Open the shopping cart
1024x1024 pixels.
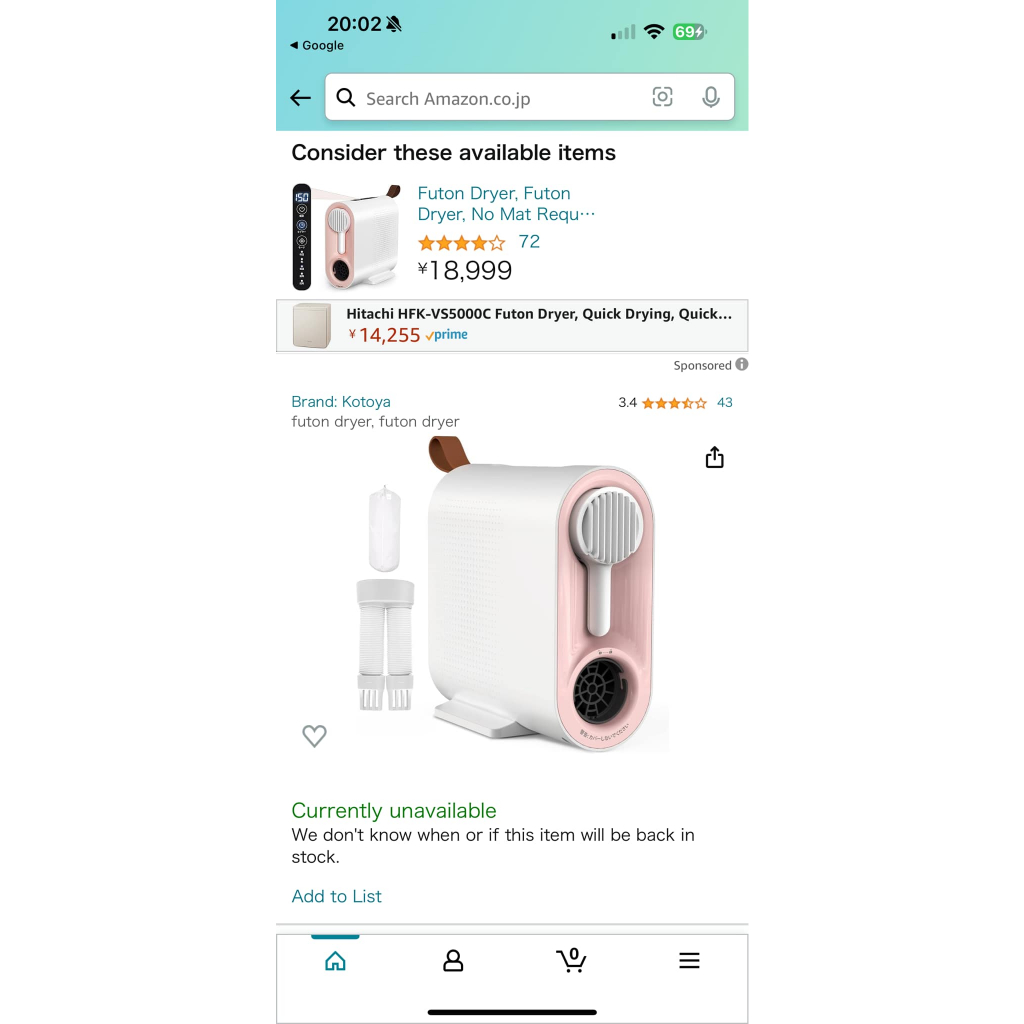571,960
